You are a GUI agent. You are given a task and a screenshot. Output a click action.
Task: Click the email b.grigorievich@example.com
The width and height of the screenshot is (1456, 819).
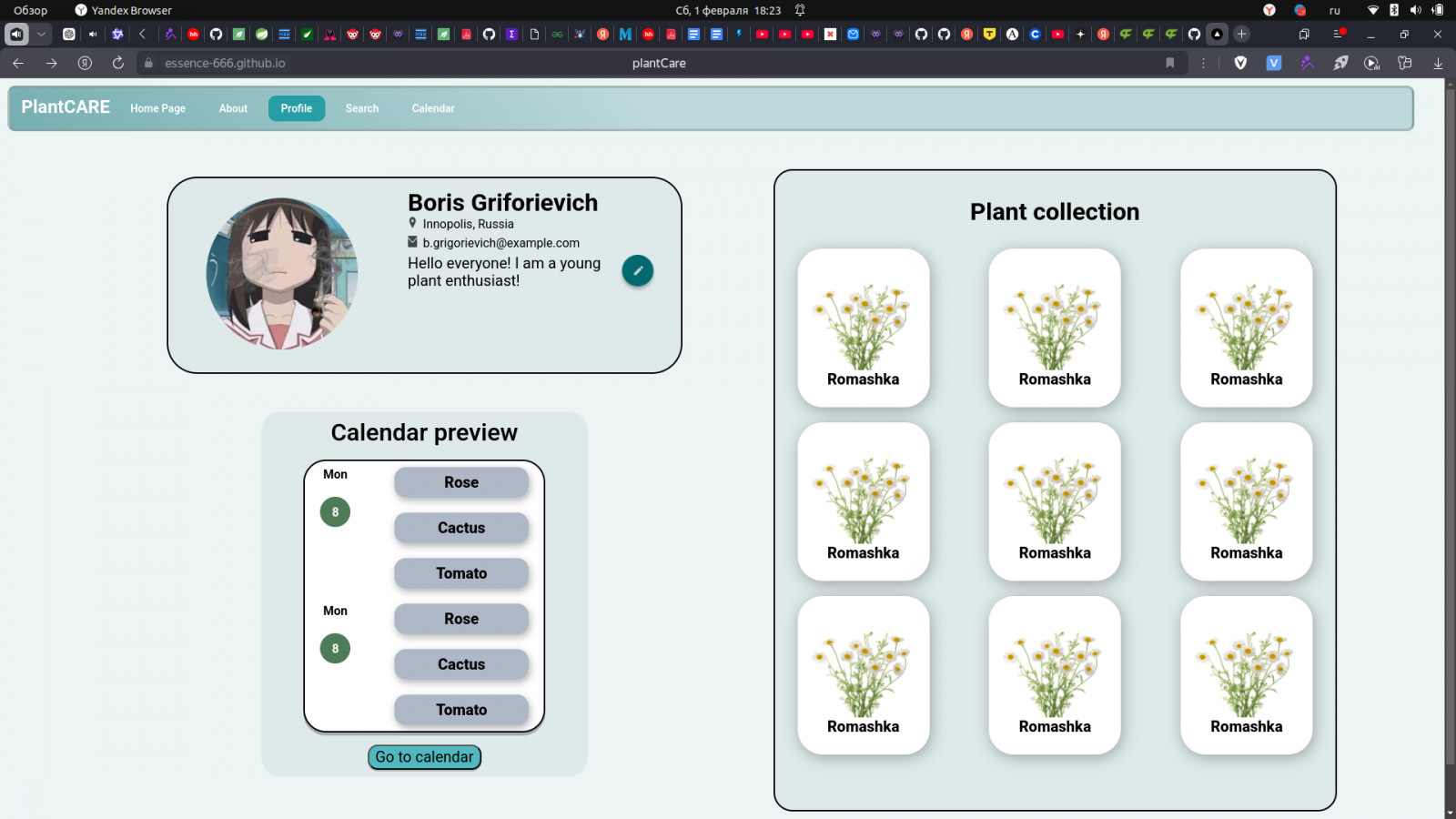(x=501, y=243)
